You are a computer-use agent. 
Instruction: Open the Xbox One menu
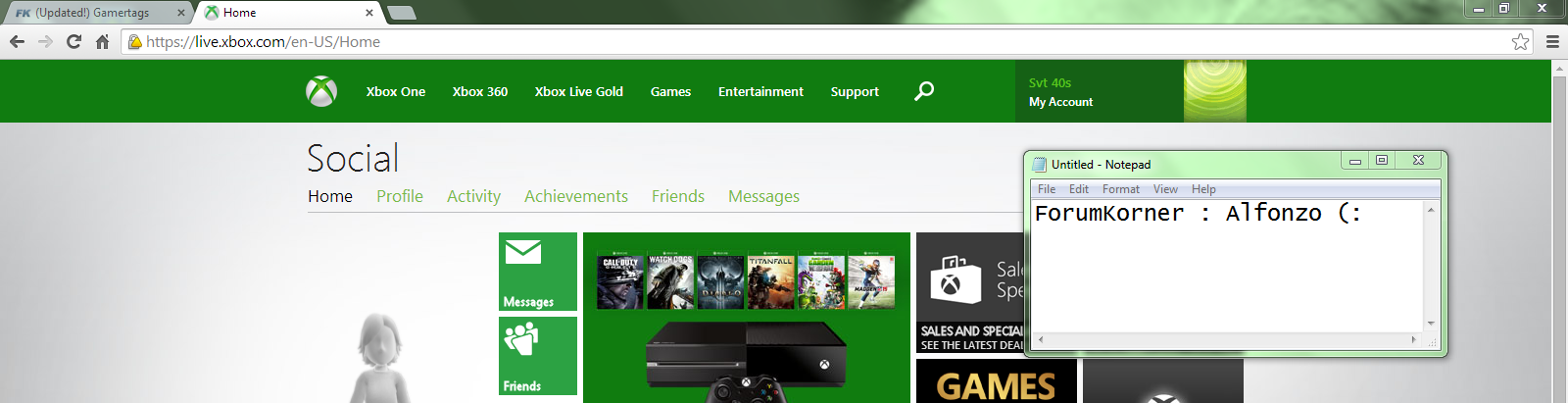click(396, 91)
